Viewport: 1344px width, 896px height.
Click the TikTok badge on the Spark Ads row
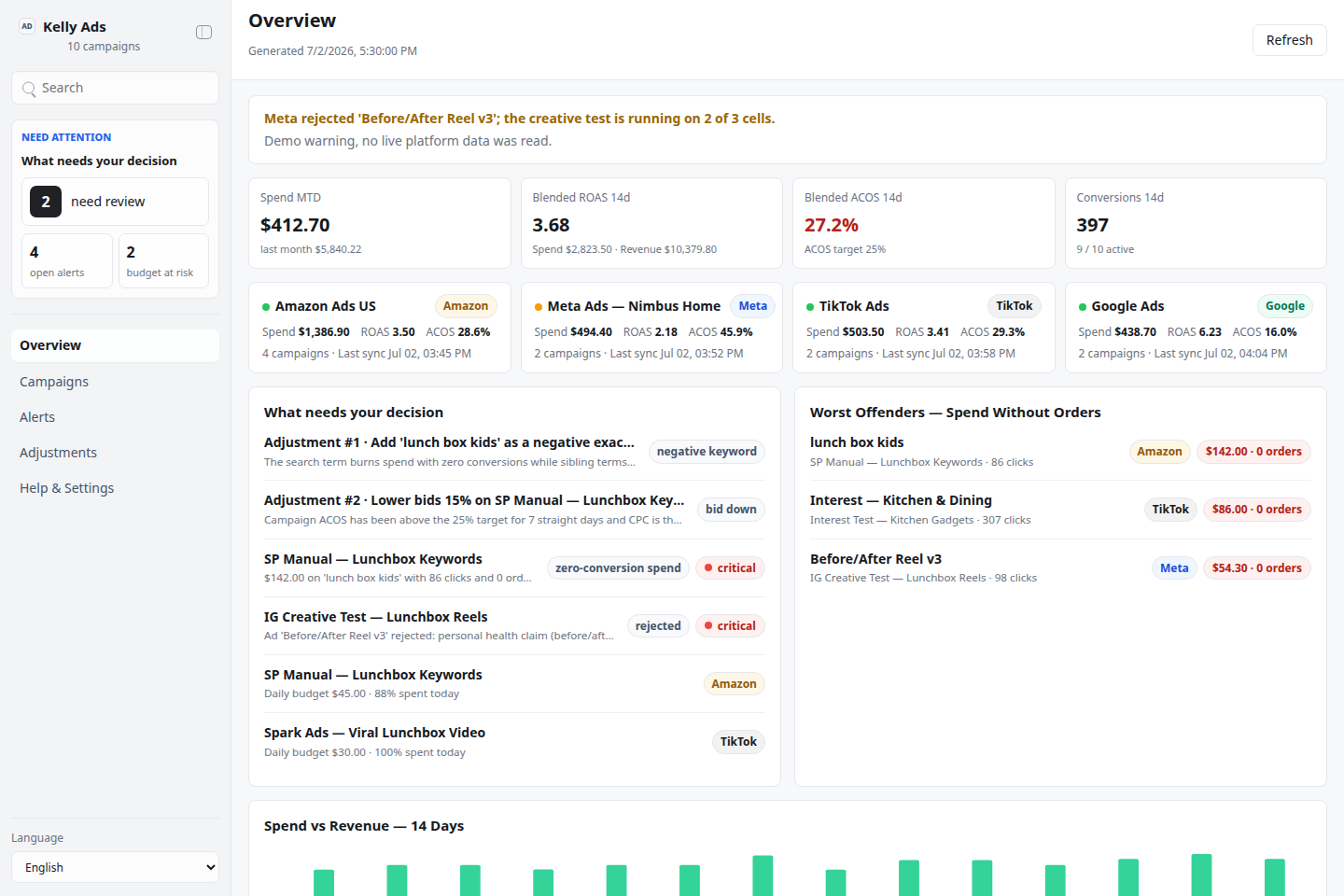[738, 742]
